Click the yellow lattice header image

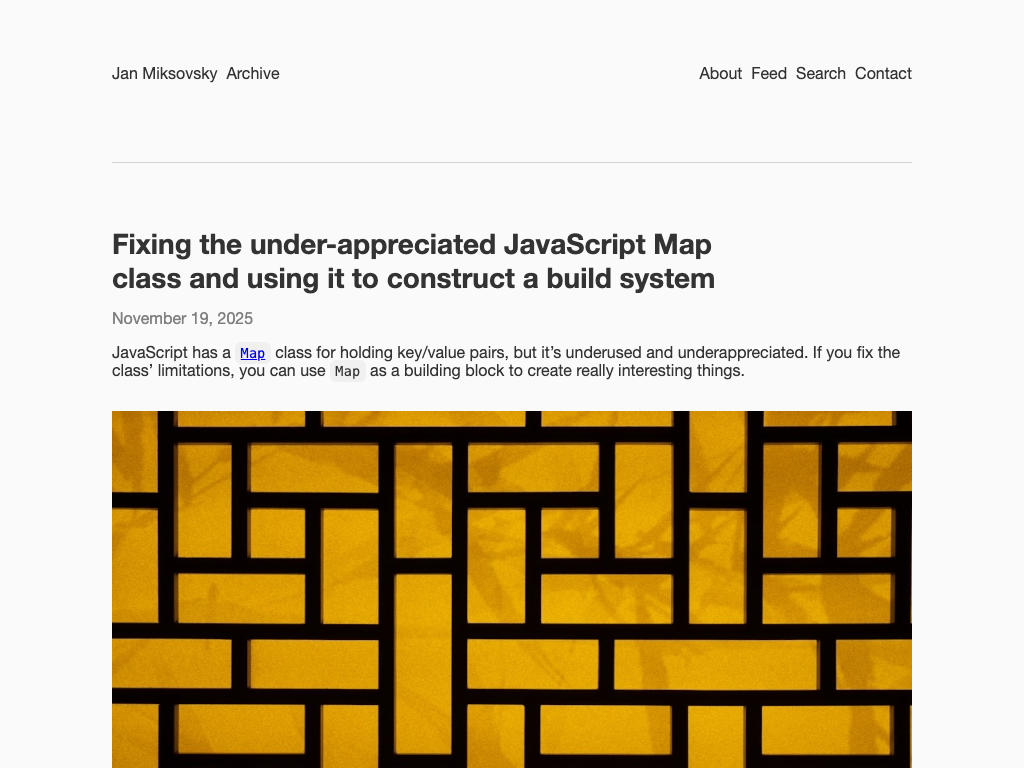(512, 589)
